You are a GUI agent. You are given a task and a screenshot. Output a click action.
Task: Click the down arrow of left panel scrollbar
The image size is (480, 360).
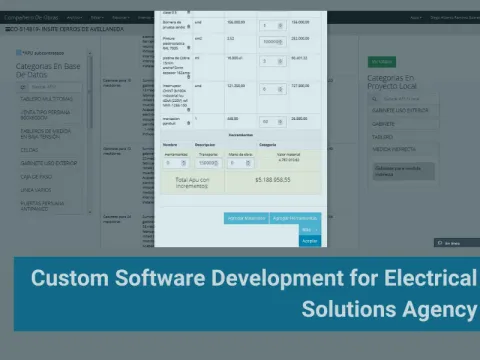click(x=89, y=212)
